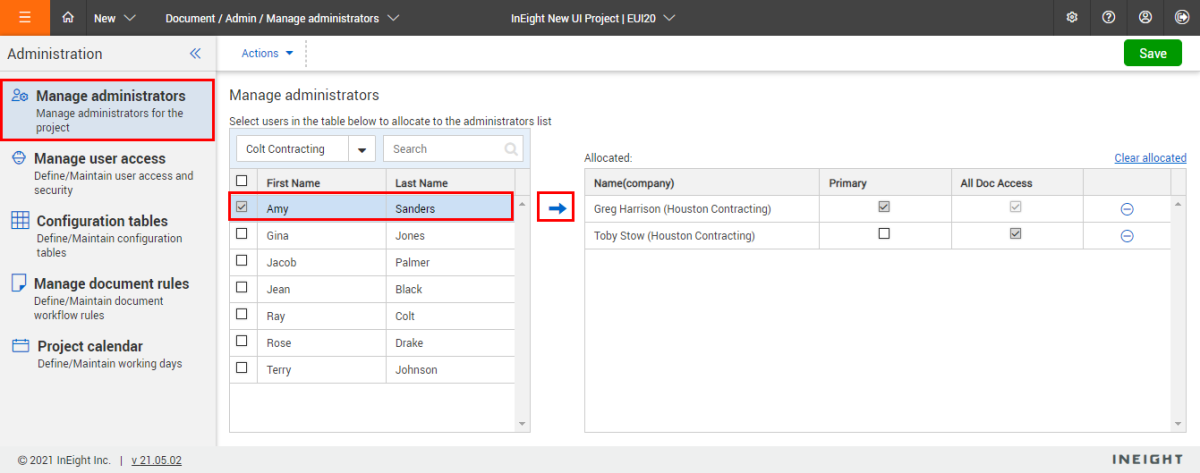
Task: Open Manage user access section
Action: click(100, 158)
